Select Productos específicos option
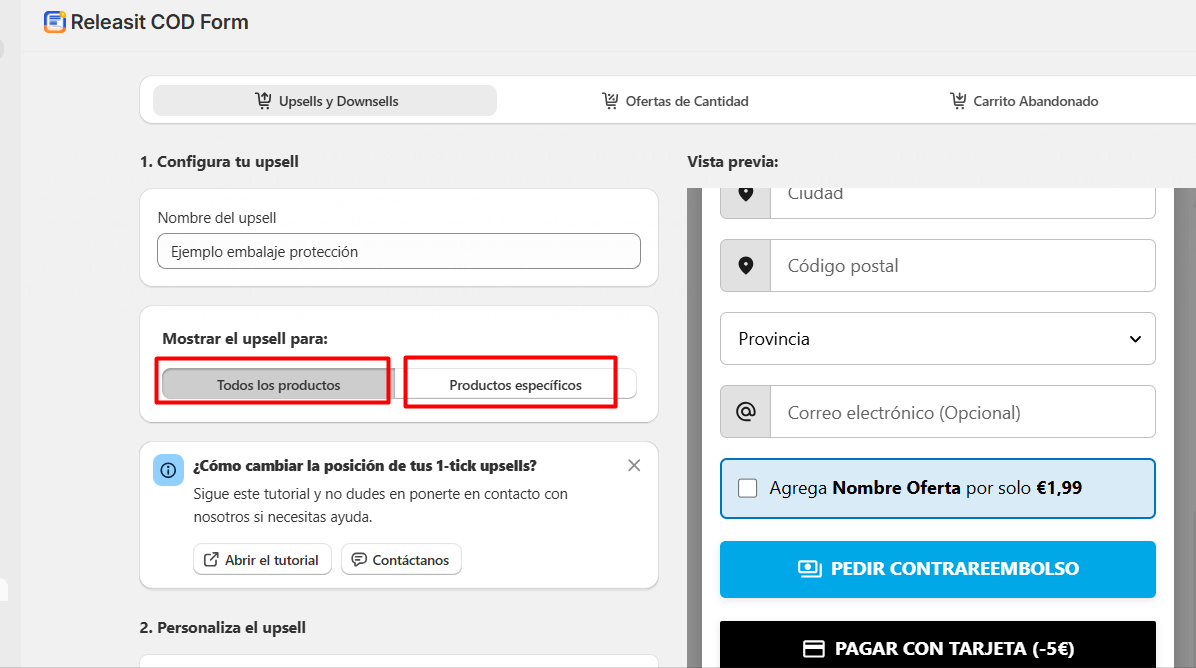Viewport: 1196px width, 668px height. 515,385
